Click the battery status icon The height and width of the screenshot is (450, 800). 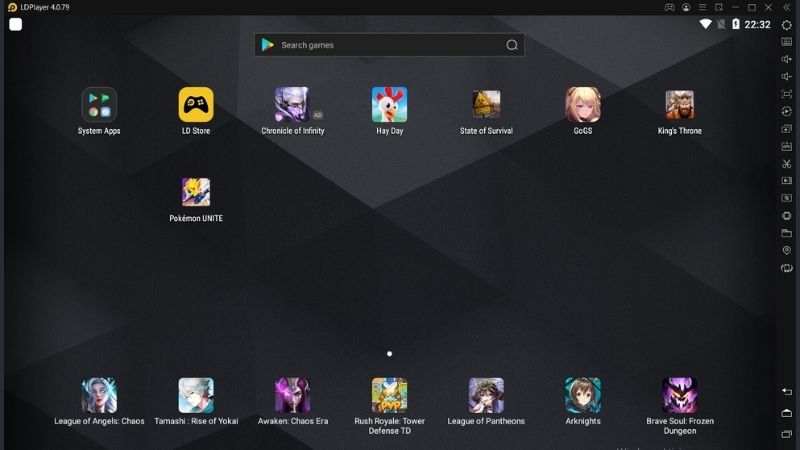(x=736, y=24)
